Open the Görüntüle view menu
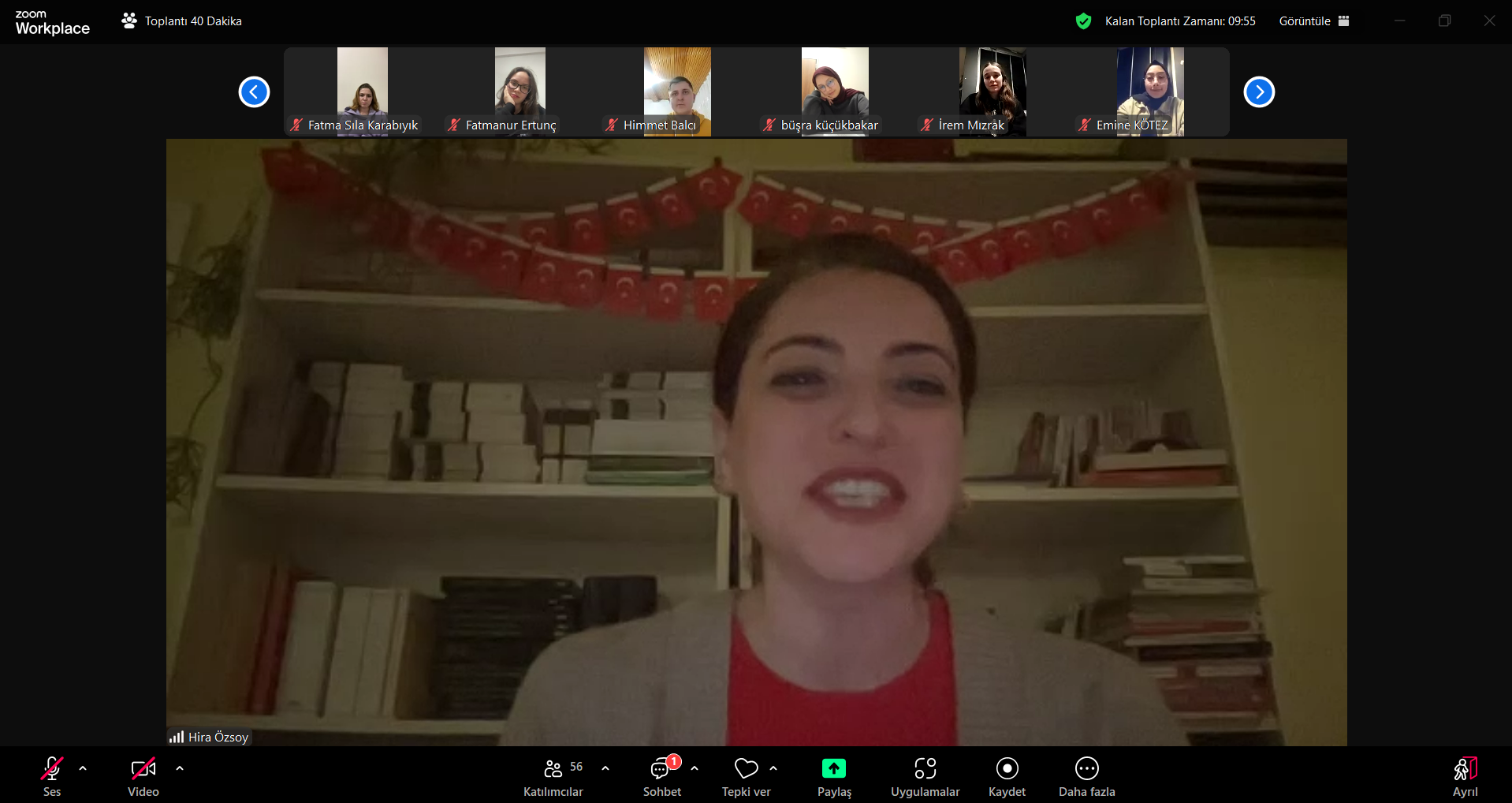 (1313, 21)
